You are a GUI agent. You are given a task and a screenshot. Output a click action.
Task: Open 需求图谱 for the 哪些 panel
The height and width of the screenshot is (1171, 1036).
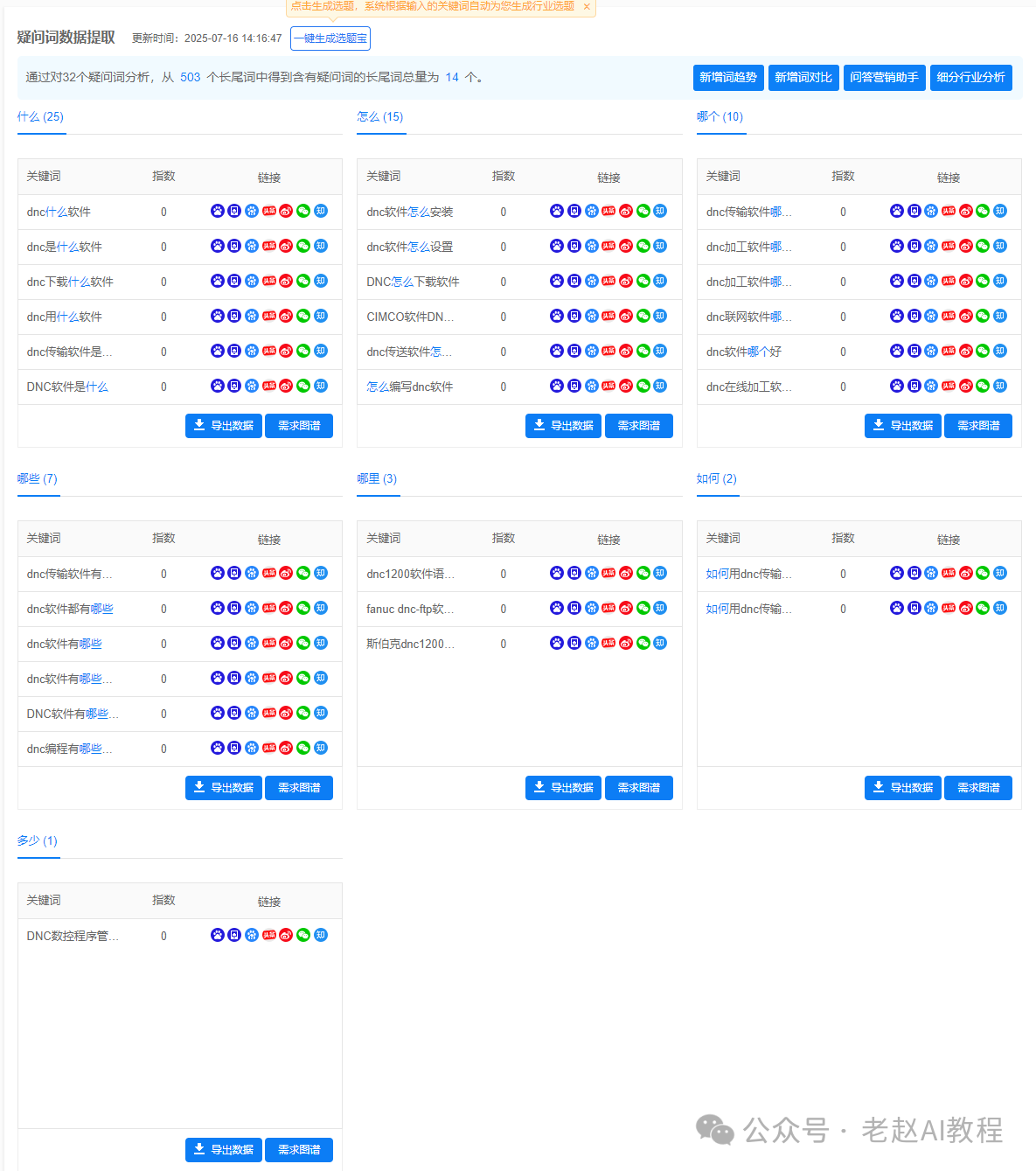299,788
